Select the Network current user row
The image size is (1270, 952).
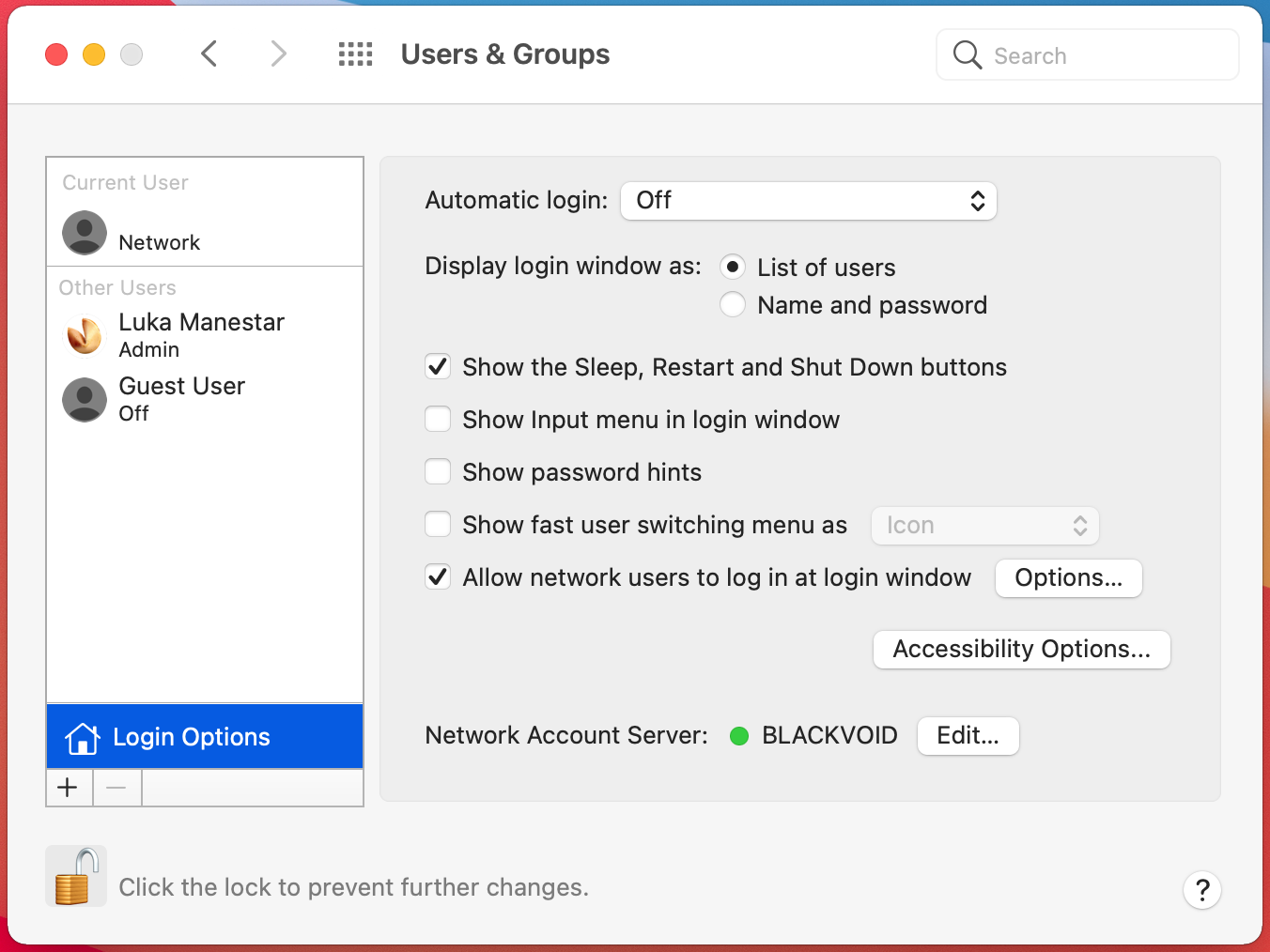click(x=205, y=233)
